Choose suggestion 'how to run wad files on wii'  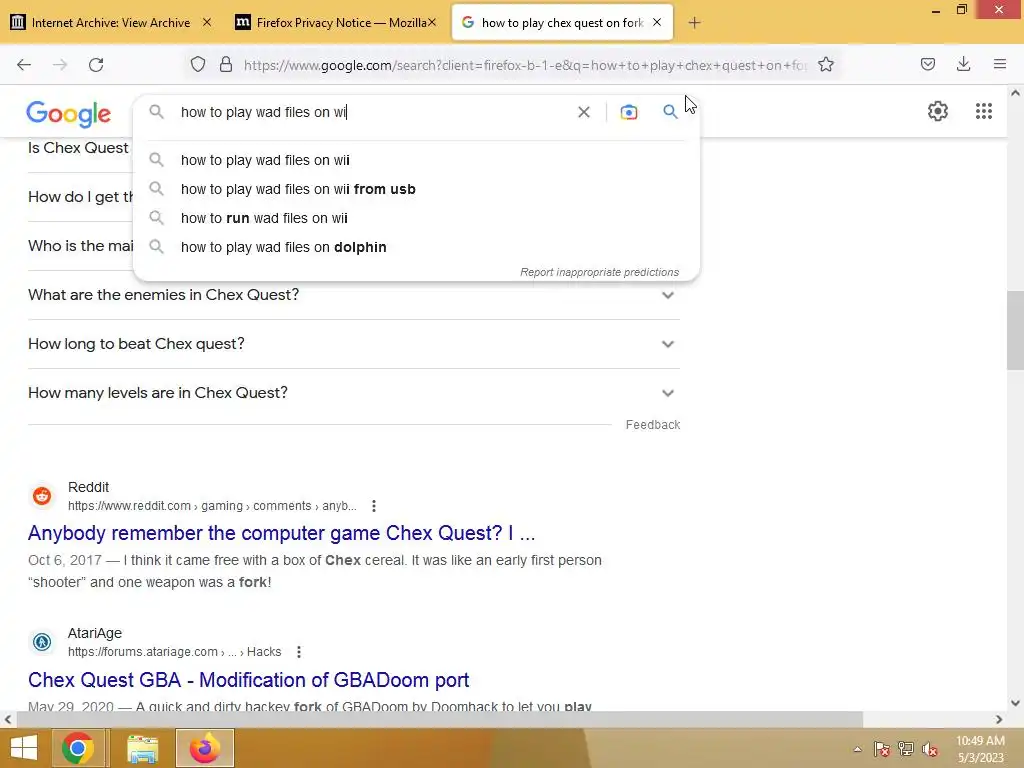coord(416,218)
